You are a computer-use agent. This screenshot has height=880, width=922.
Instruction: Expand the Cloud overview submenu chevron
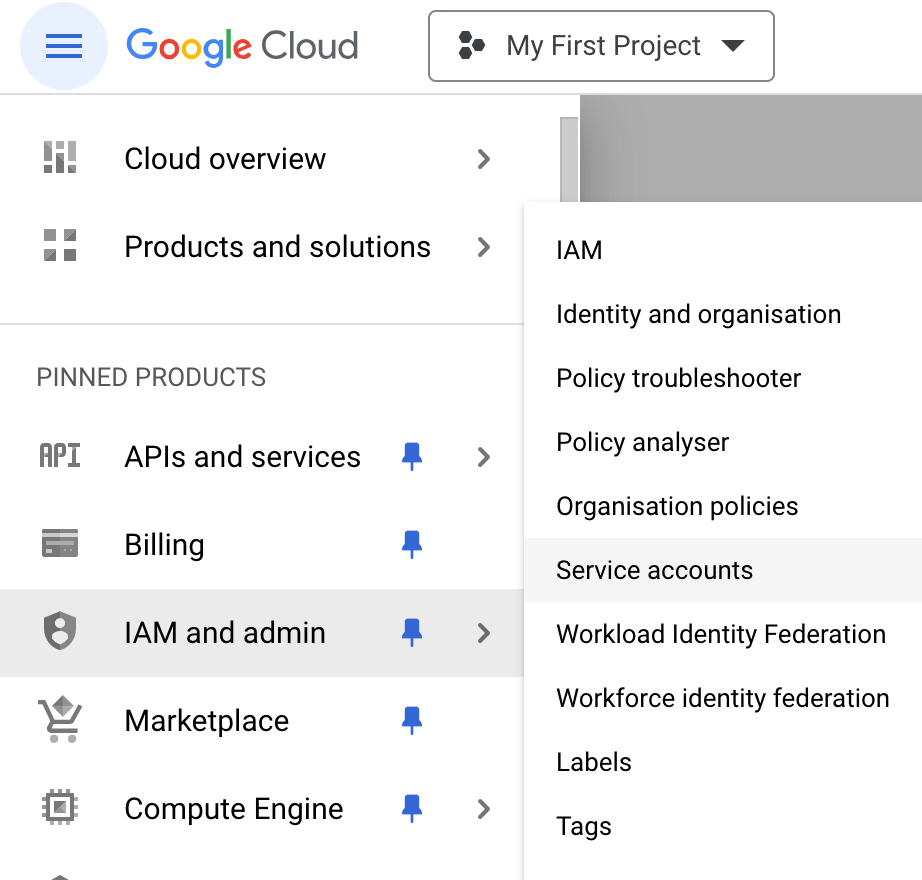tap(484, 158)
